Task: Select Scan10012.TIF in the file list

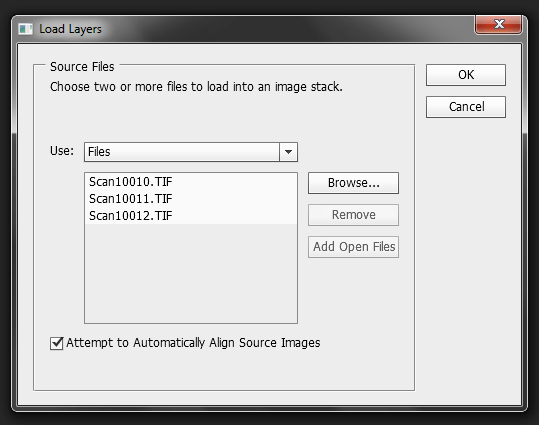Action: pos(131,216)
